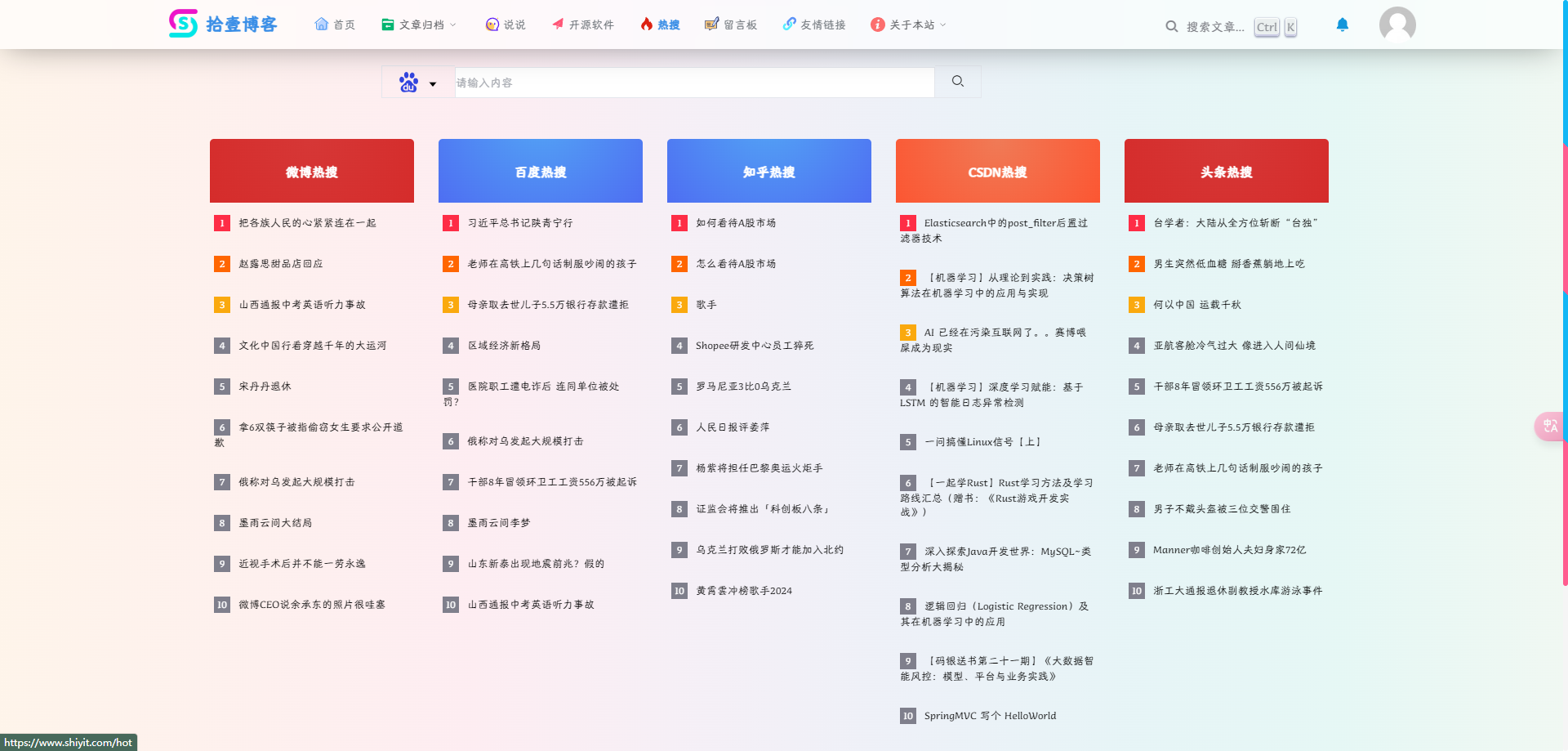Open 浙工大通报退休副教授水库游泳事件
This screenshot has height=751, width=1568.
pos(1238,591)
